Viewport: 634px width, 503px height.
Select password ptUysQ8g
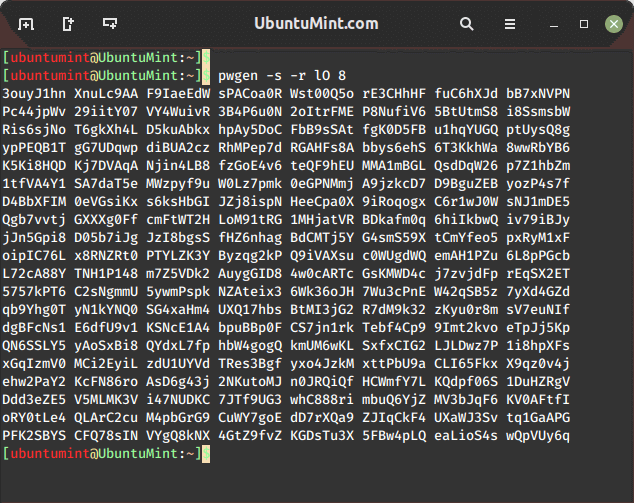(x=538, y=130)
